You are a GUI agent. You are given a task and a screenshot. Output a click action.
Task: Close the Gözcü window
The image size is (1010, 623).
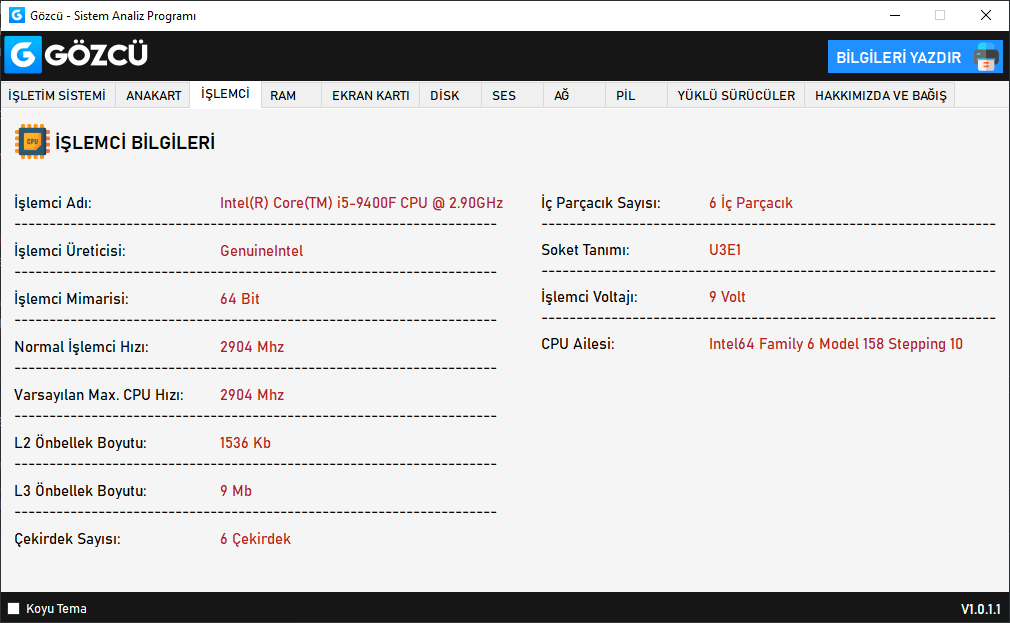pos(986,15)
